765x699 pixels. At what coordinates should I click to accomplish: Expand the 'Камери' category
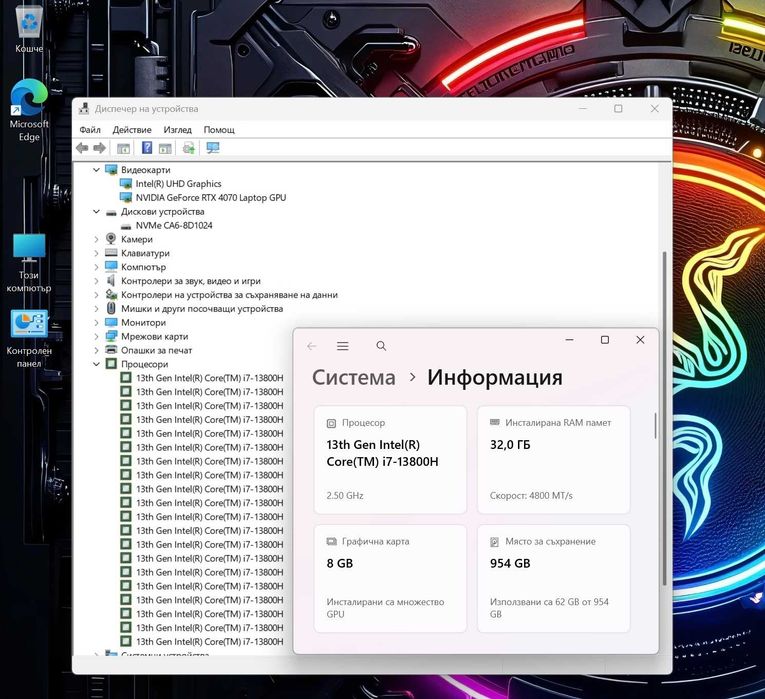click(x=97, y=240)
